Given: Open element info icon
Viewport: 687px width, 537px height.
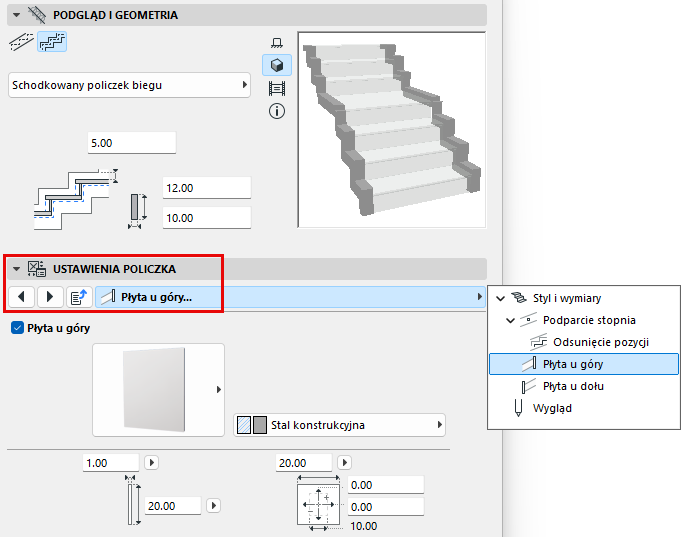Looking at the screenshot, I should pyautogui.click(x=276, y=111).
